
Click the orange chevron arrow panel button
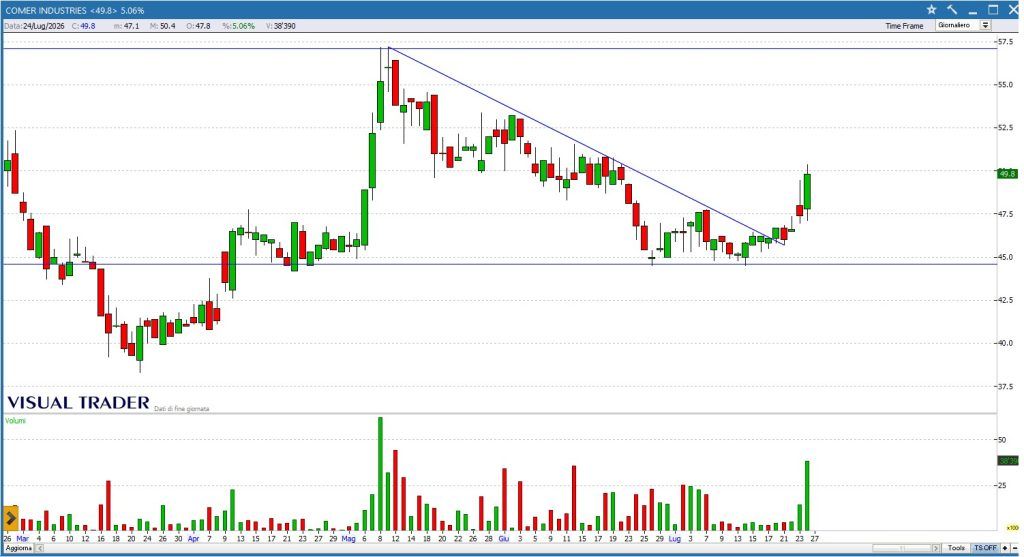click(x=10, y=518)
